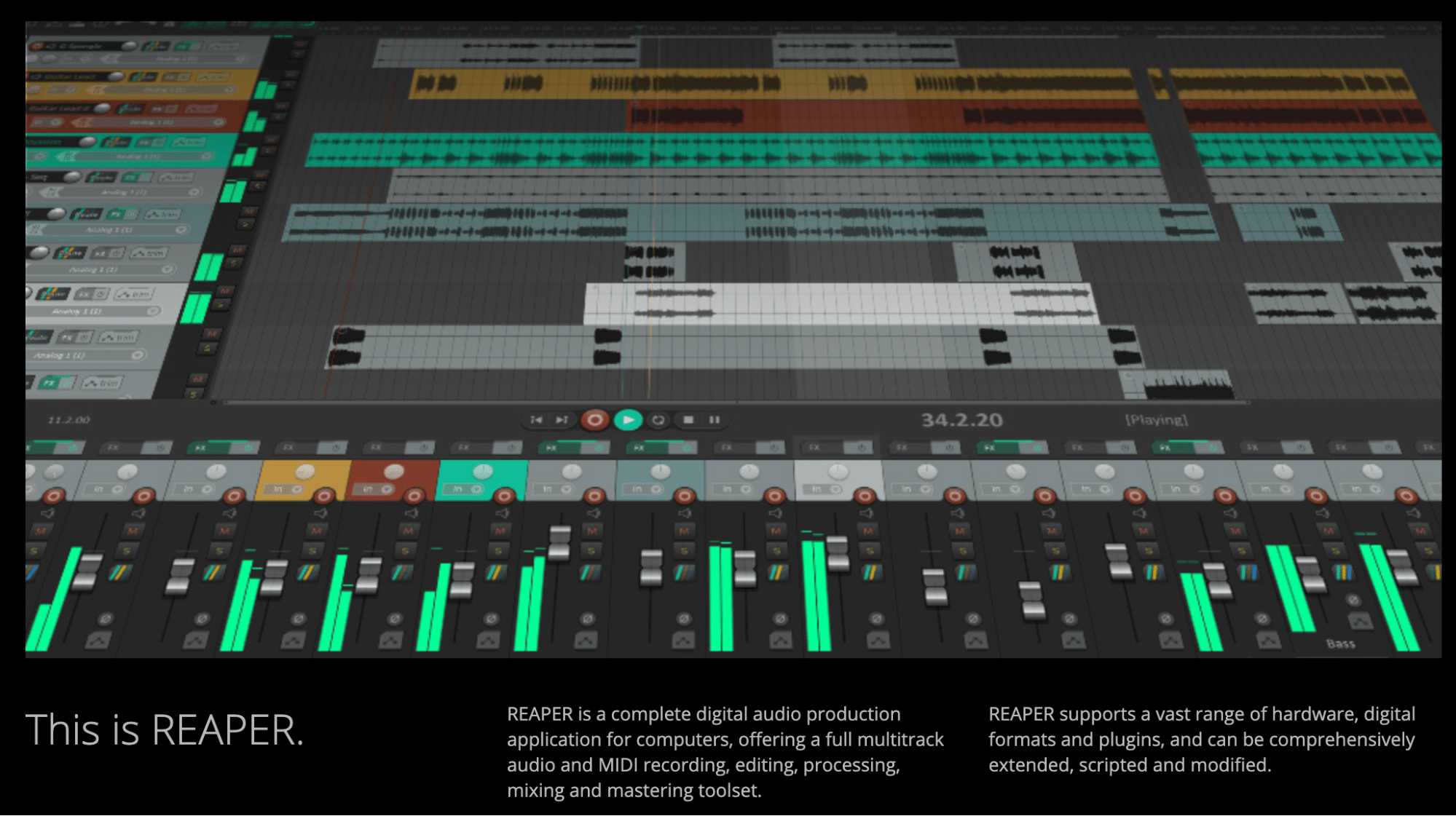The width and height of the screenshot is (1456, 816).
Task: Click the routing icon on the orange strip
Action: tap(308, 572)
